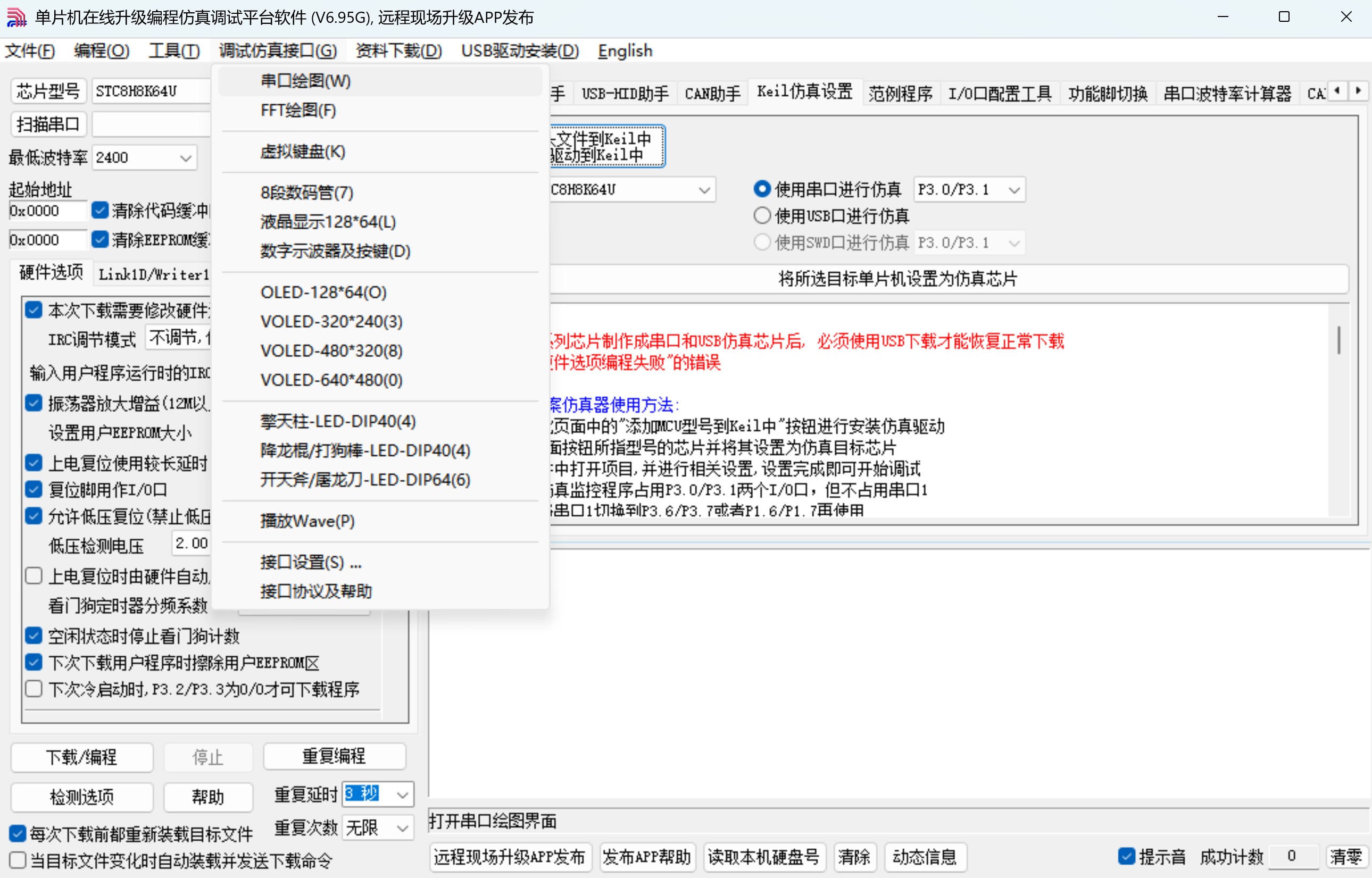Select 液晶显示128*64(L) menu entry

tap(380, 222)
